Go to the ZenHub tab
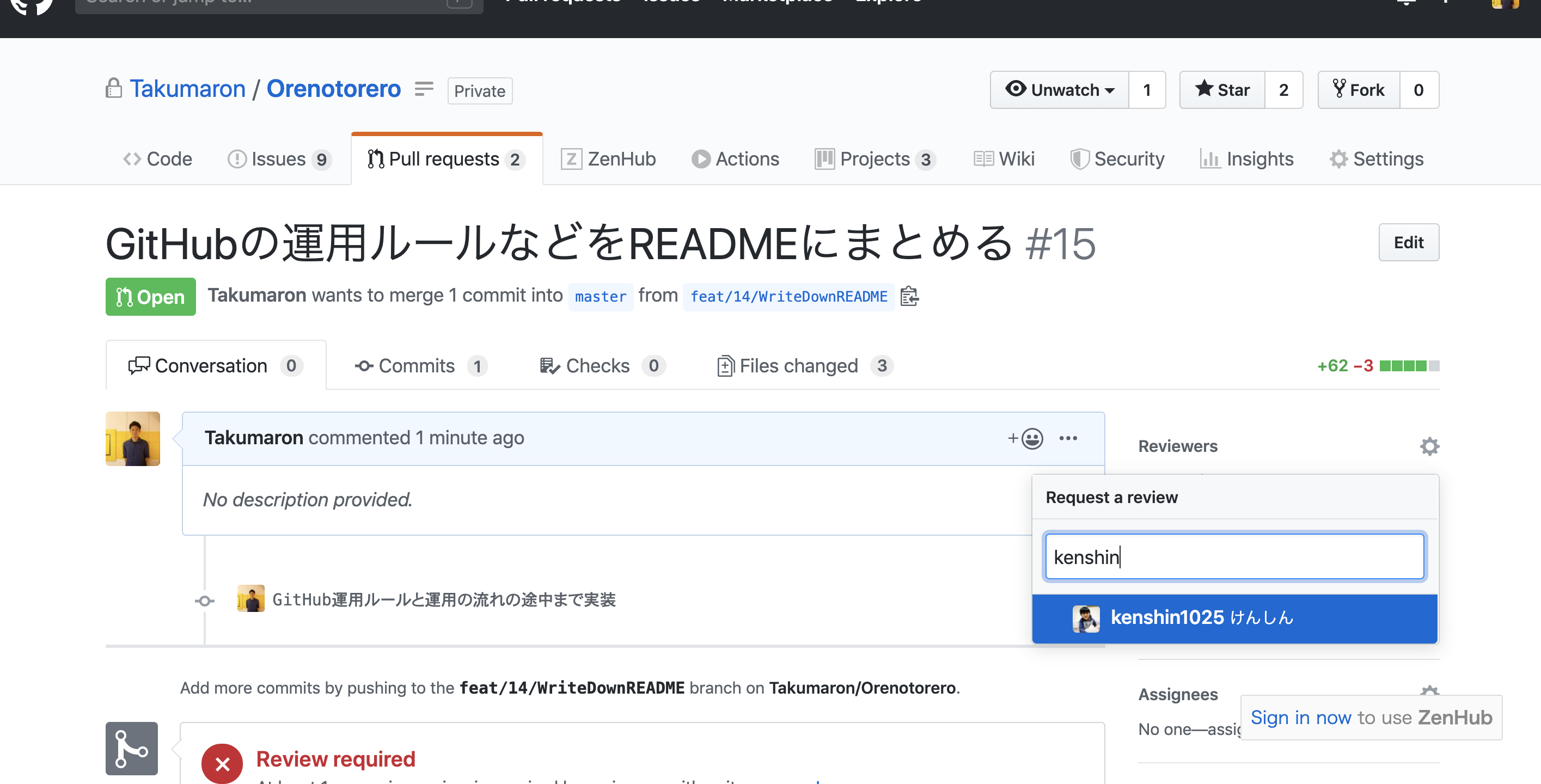This screenshot has height=784, width=1541. 608,159
